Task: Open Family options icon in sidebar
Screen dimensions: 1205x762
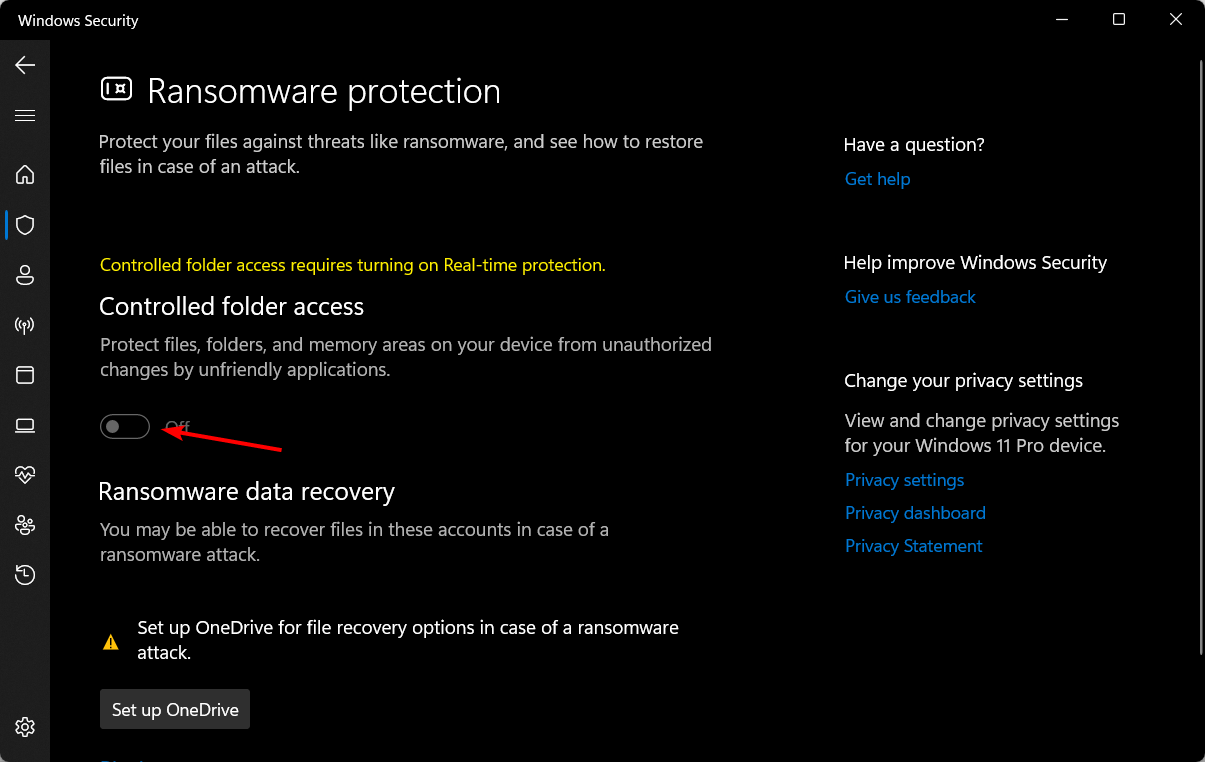Action: pos(25,525)
